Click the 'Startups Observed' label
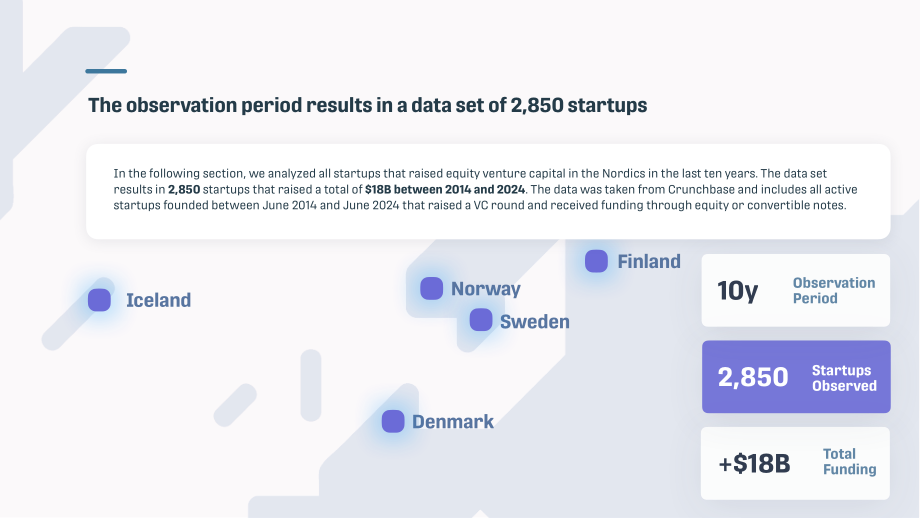The image size is (920, 518). pyautogui.click(x=844, y=378)
